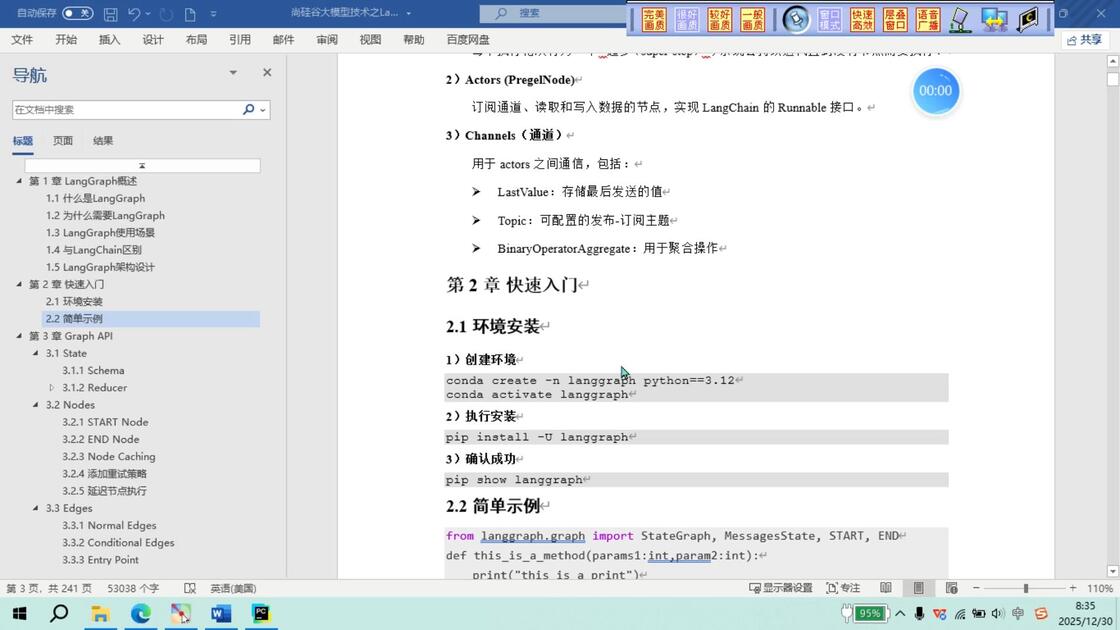Select the 一般画质 quality button
Image resolution: width=1120 pixels, height=630 pixels.
(x=752, y=20)
